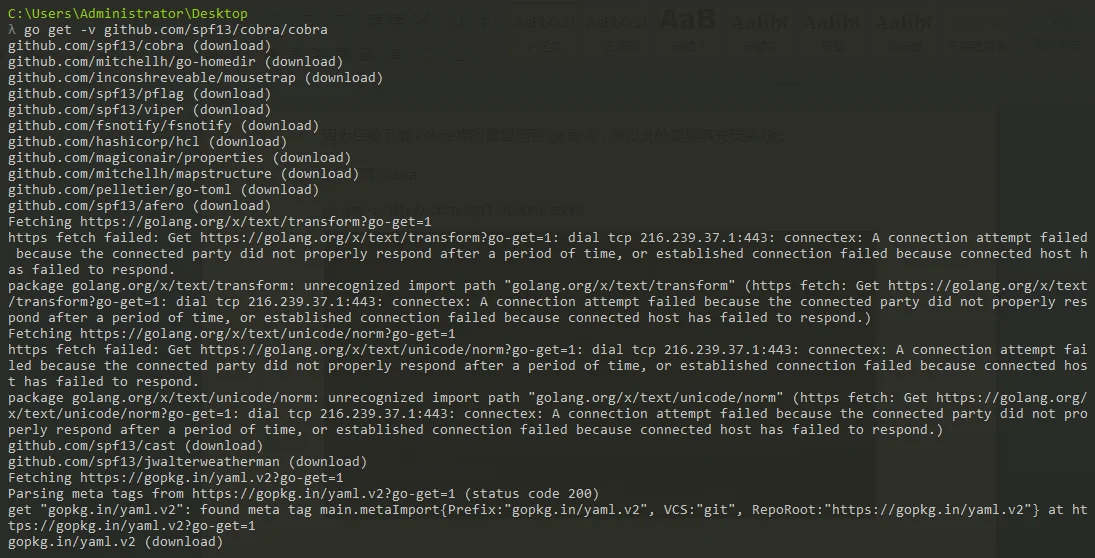
Task: Click the github.com/pelletier/go-toml download line
Action: tap(163, 190)
